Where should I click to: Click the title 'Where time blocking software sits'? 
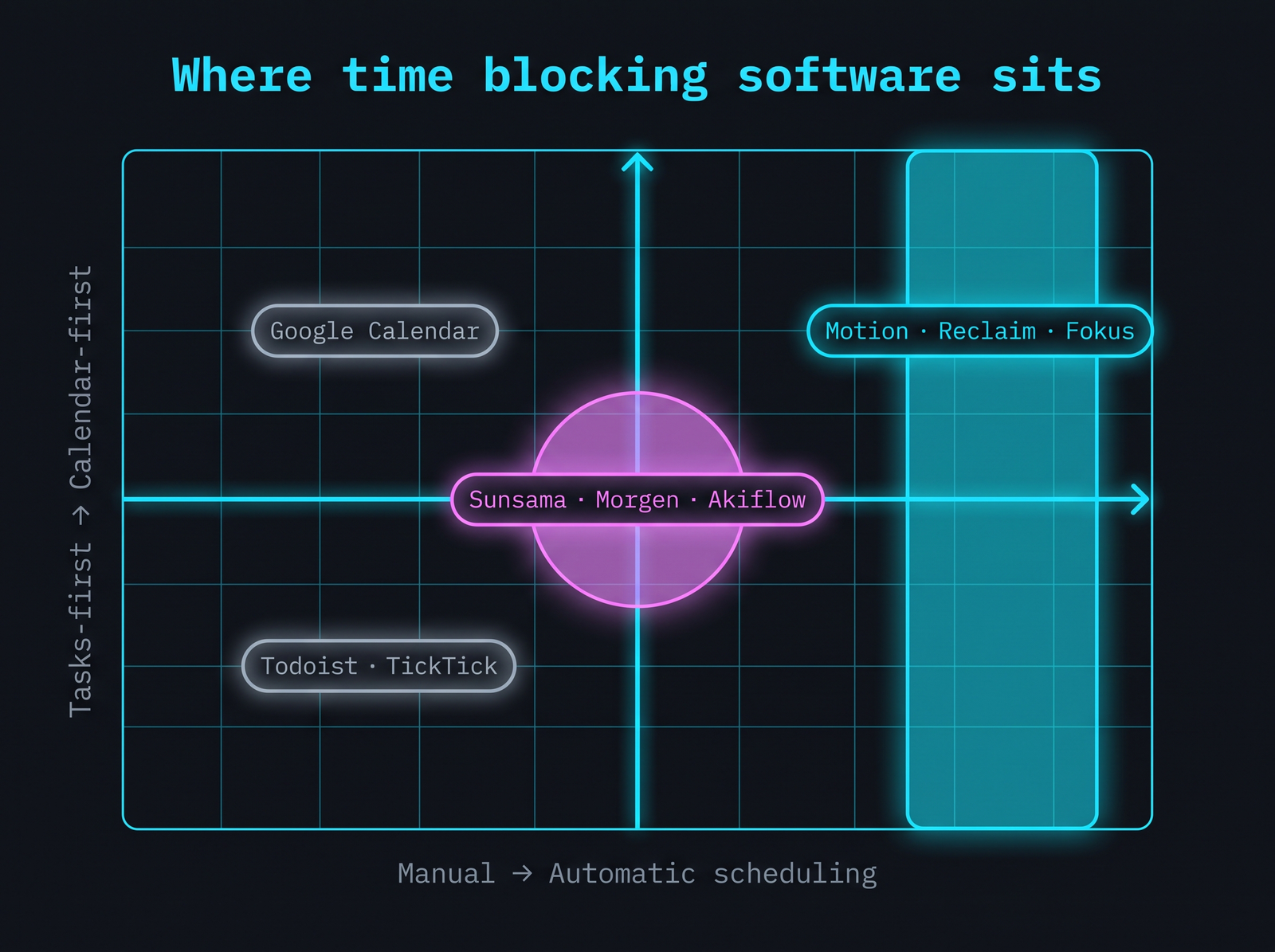tap(637, 76)
